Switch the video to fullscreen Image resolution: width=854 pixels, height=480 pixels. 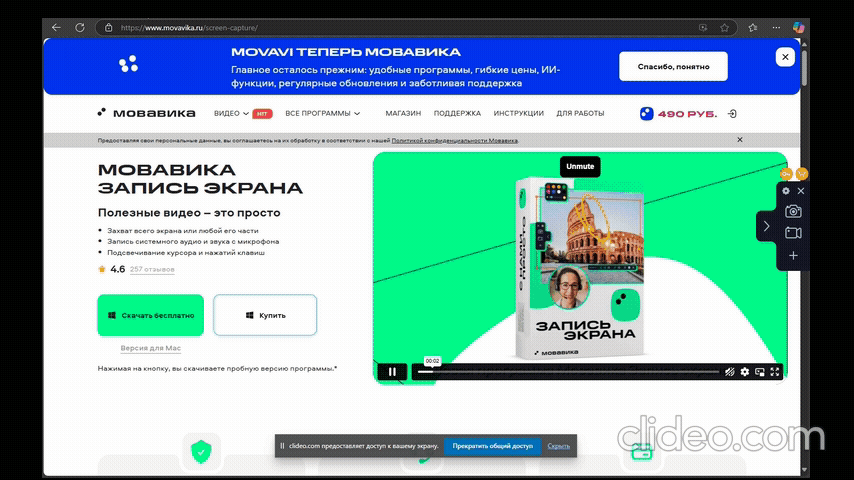[x=774, y=372]
